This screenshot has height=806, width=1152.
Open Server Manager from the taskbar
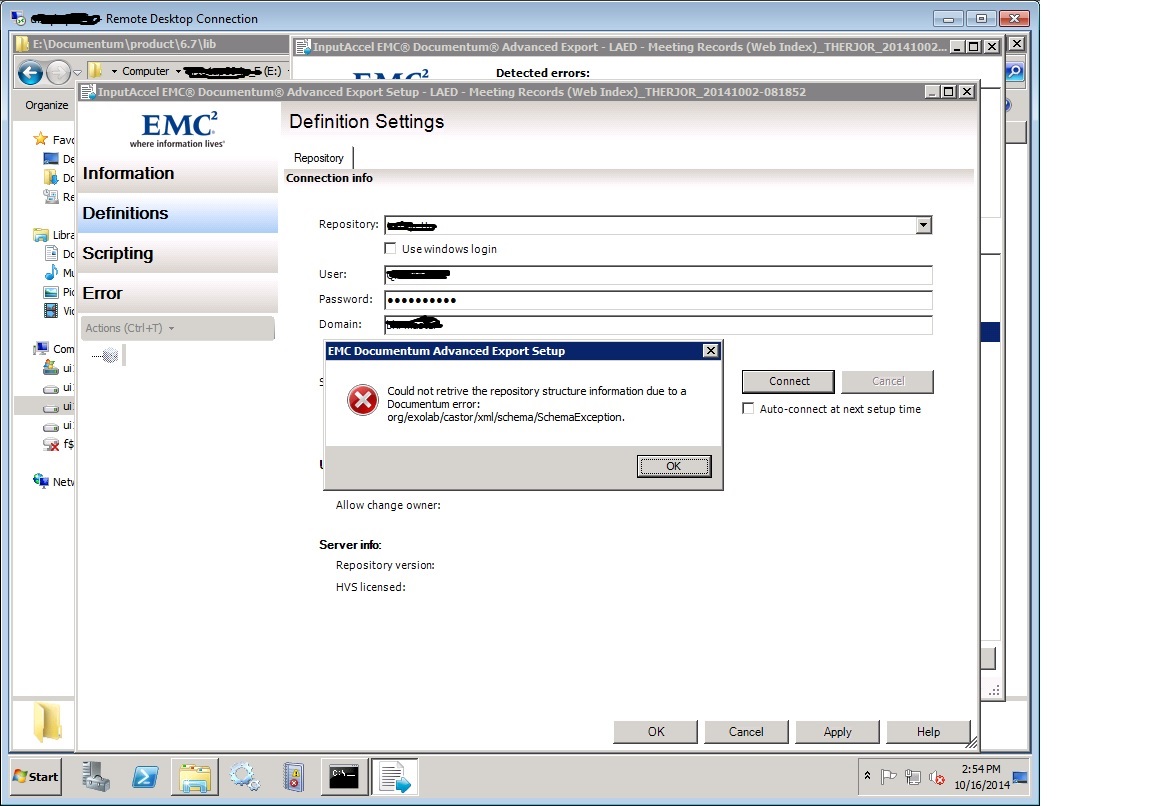coord(96,777)
